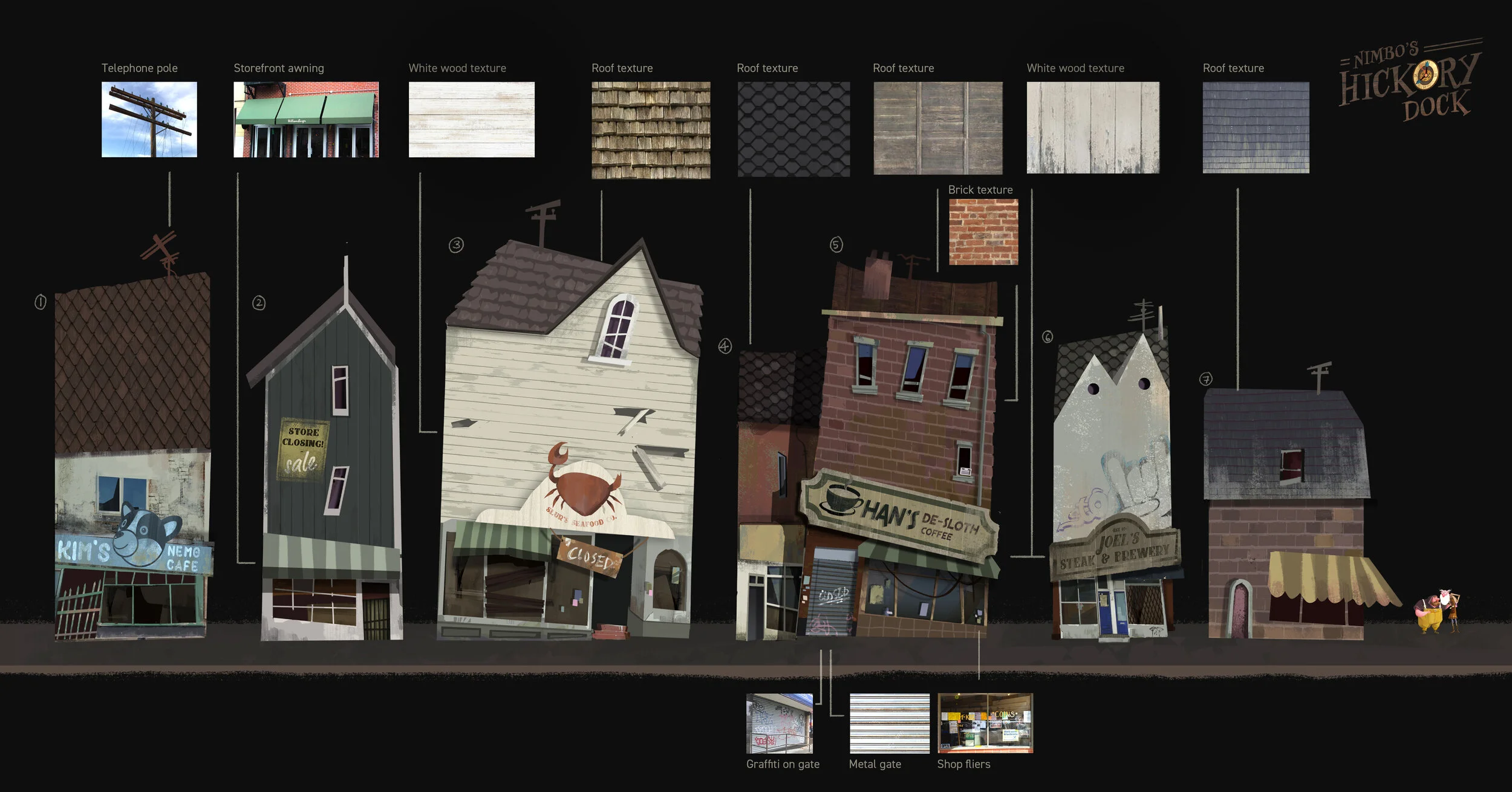The width and height of the screenshot is (1512, 792).
Task: Click Joel's Steak & Brewery sign
Action: click(1115, 551)
